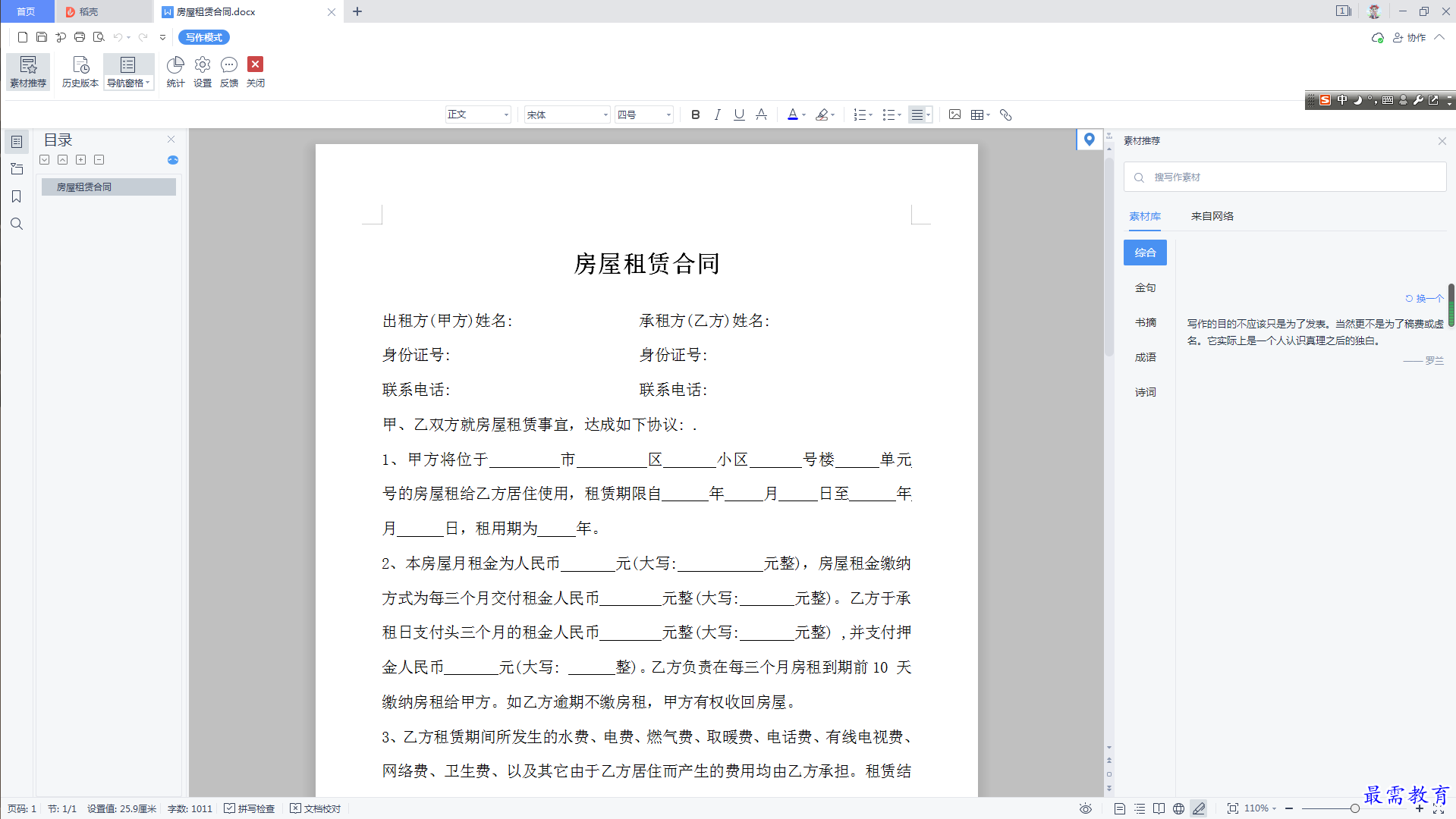Screen dimensions: 1456x819
Task: Print the document using the printer icon
Action: [x=80, y=37]
